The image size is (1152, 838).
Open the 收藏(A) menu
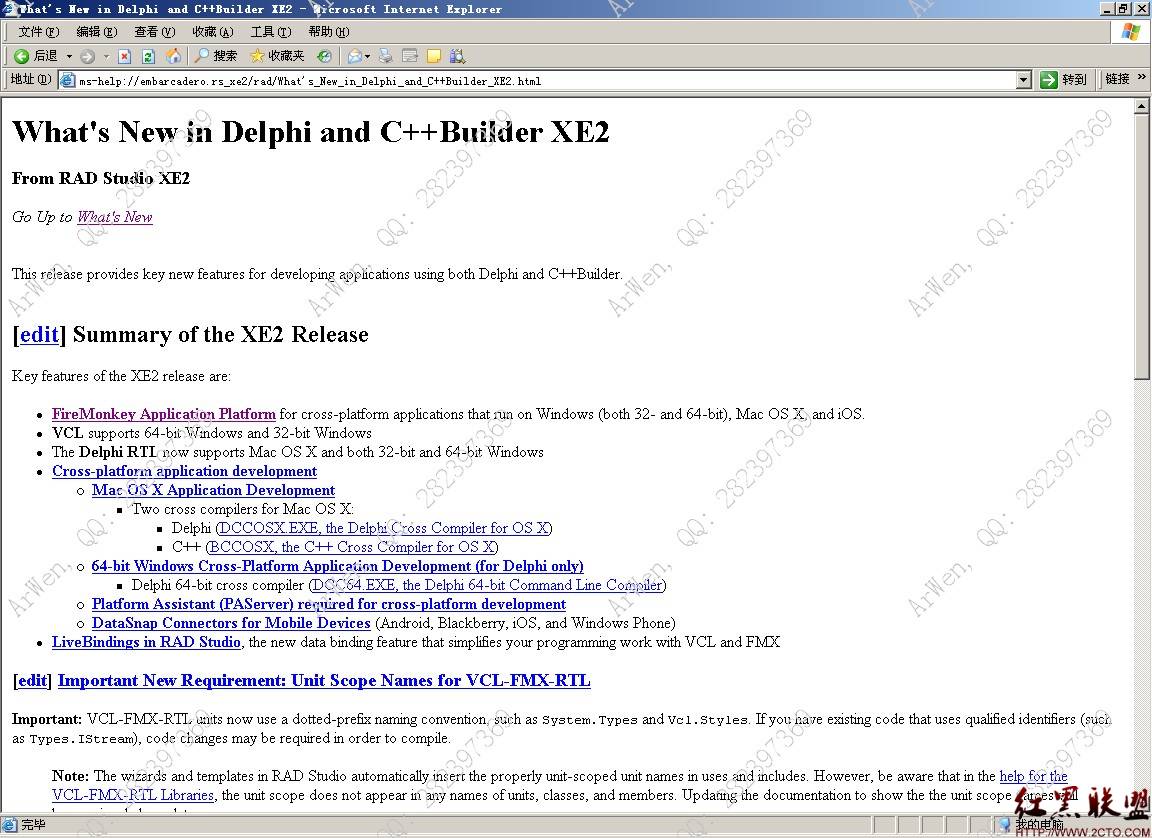coord(212,32)
